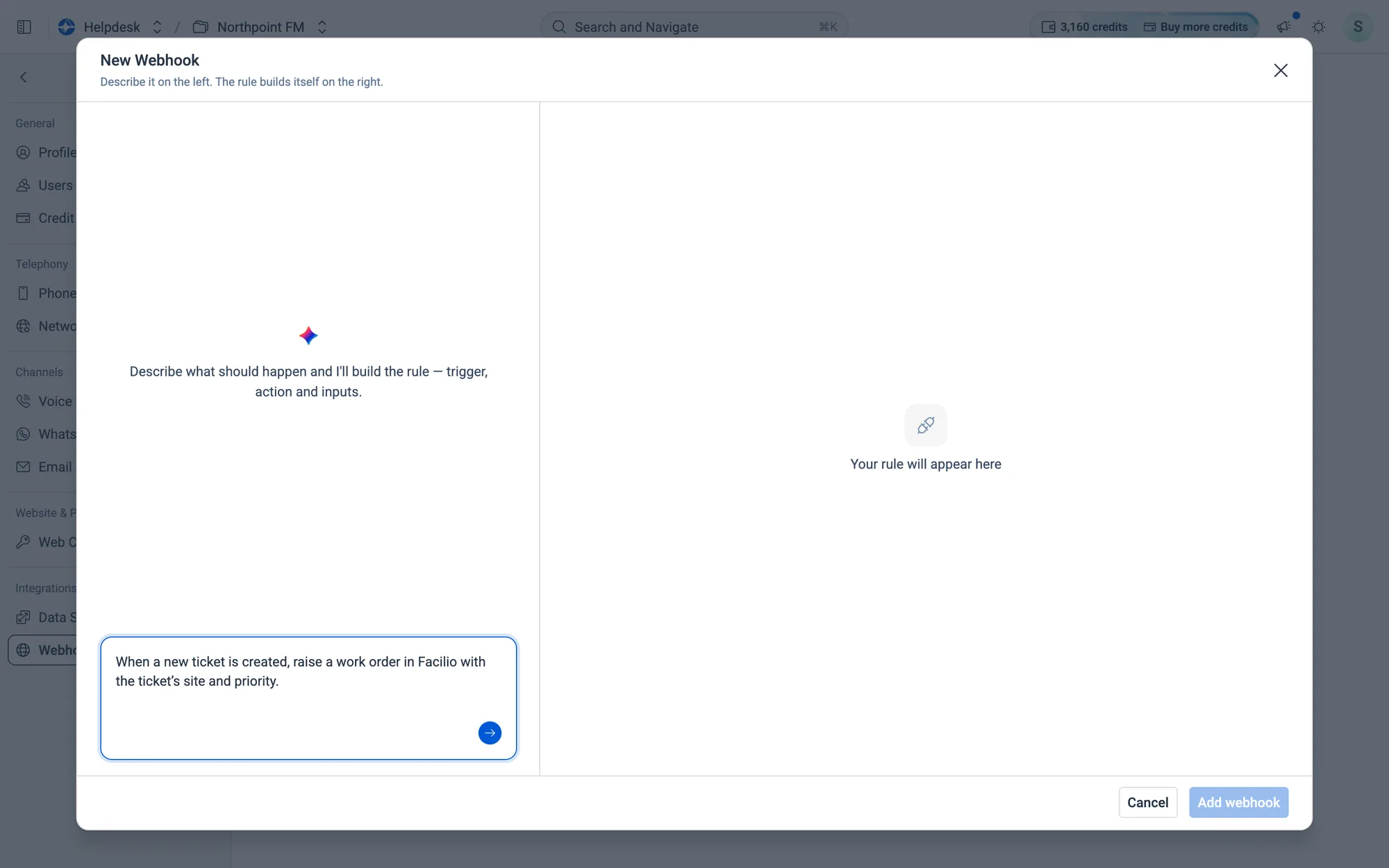Open Profile settings in sidebar
Image resolution: width=1389 pixels, height=868 pixels.
(x=46, y=152)
